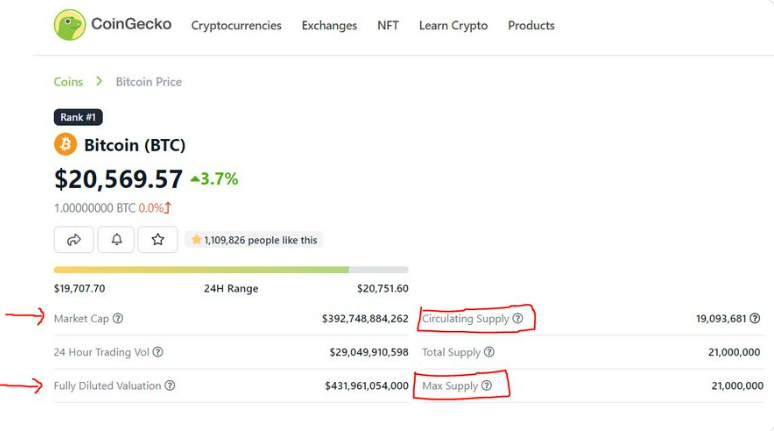
Task: Click the green 3.7% change indicator
Action: coord(214,179)
